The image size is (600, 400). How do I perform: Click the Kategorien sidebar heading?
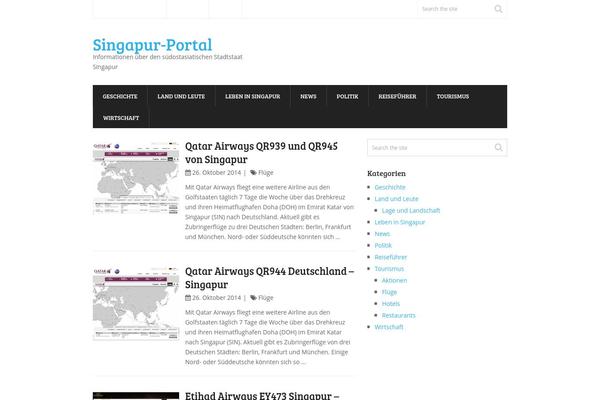point(386,173)
